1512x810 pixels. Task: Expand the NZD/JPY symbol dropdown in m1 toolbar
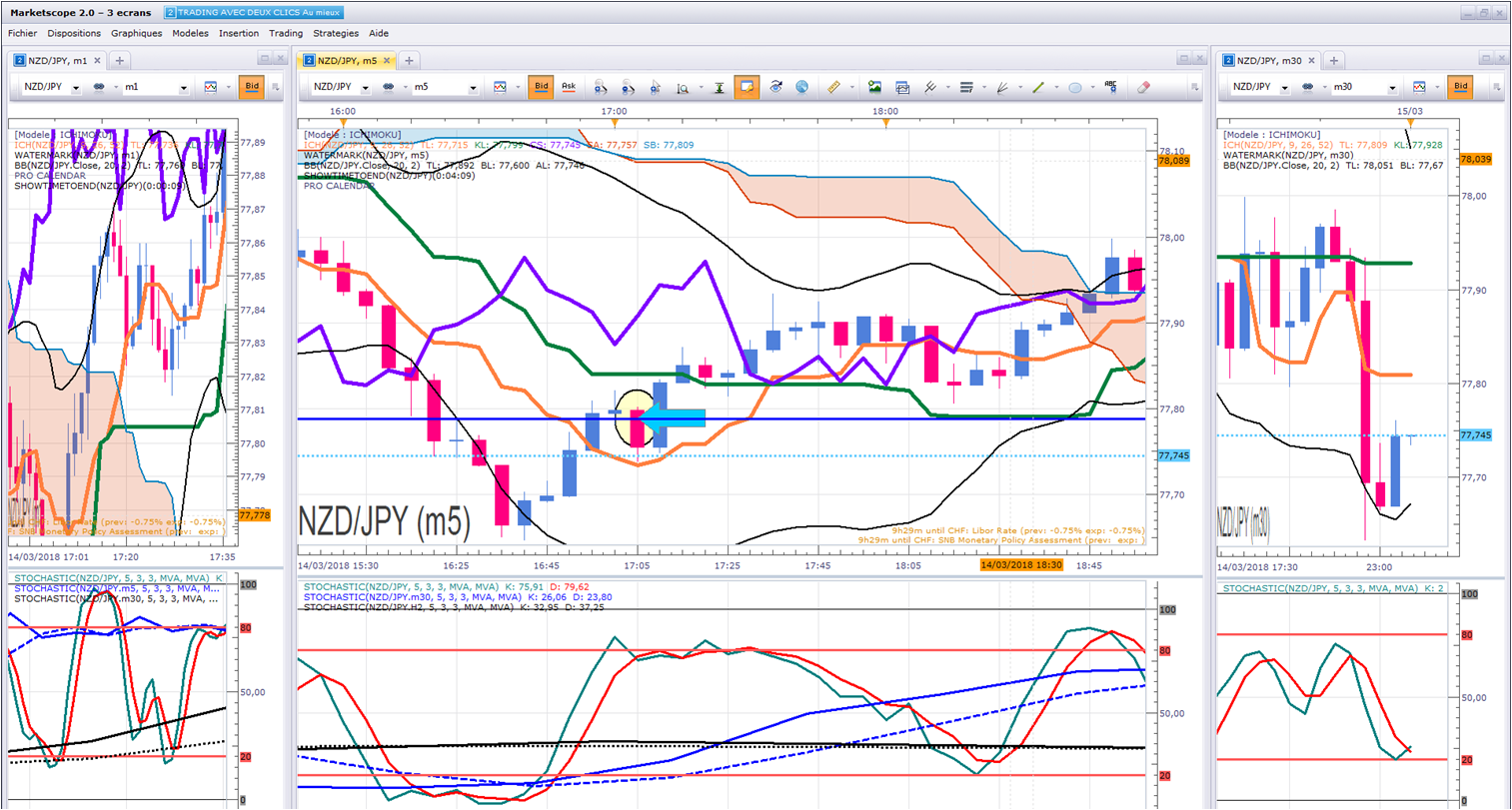pos(76,88)
